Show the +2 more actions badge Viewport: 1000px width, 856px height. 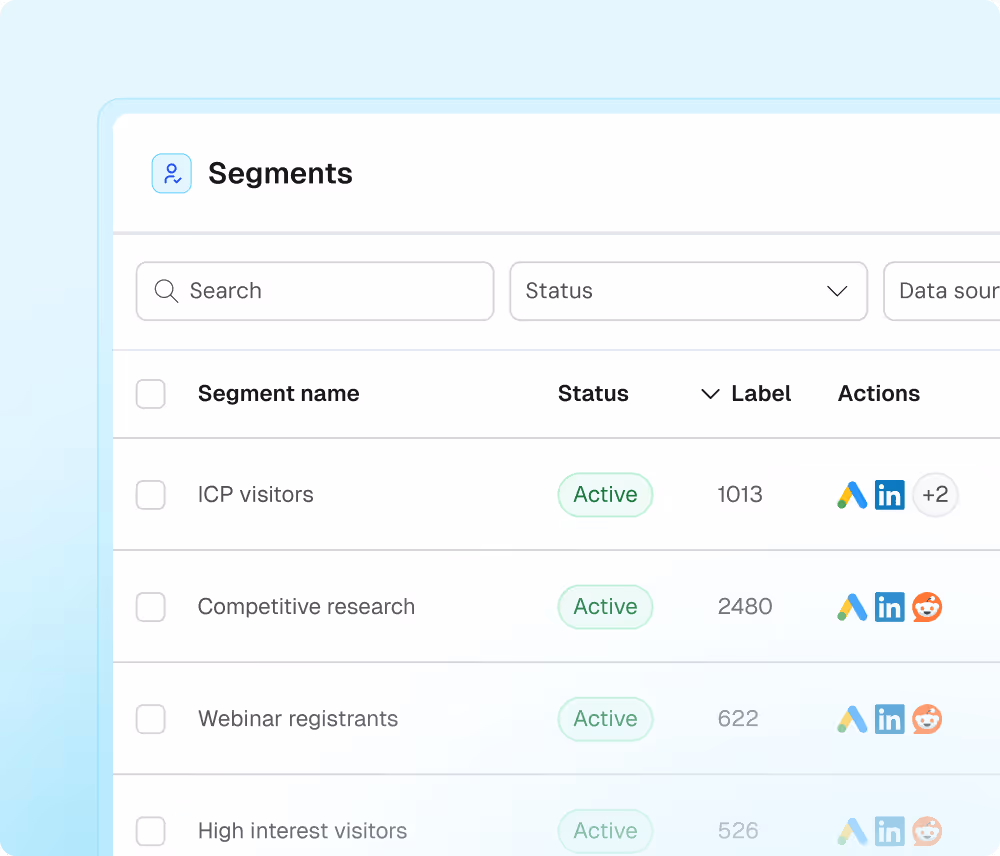pos(935,495)
